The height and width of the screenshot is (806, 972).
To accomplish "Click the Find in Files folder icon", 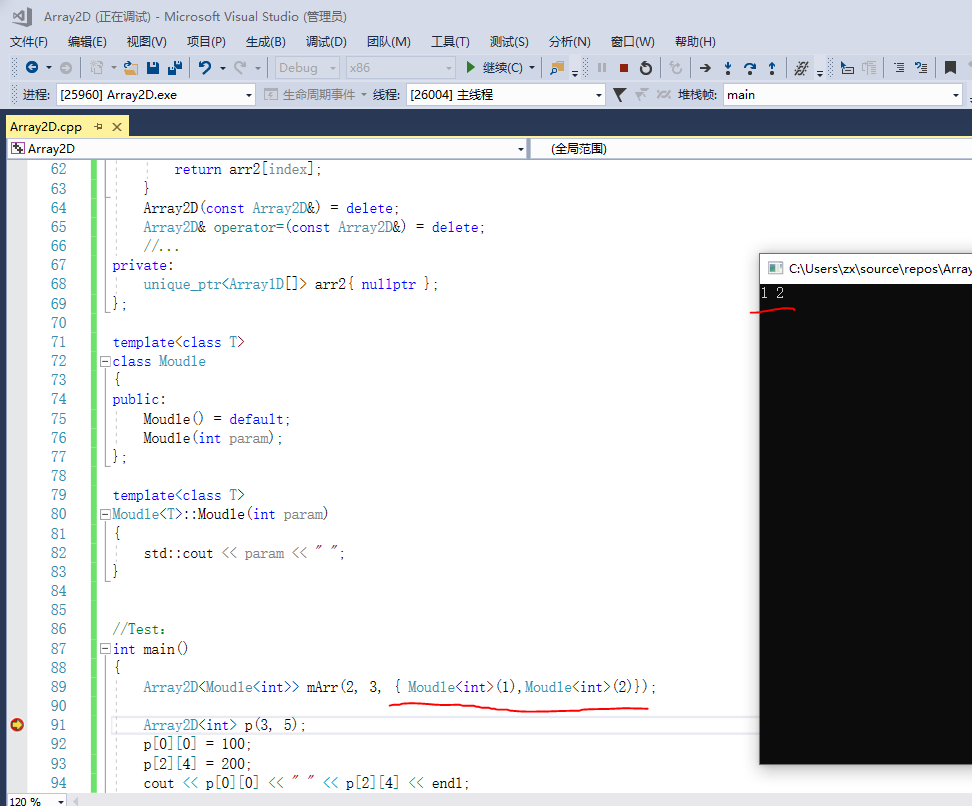I will [x=557, y=68].
